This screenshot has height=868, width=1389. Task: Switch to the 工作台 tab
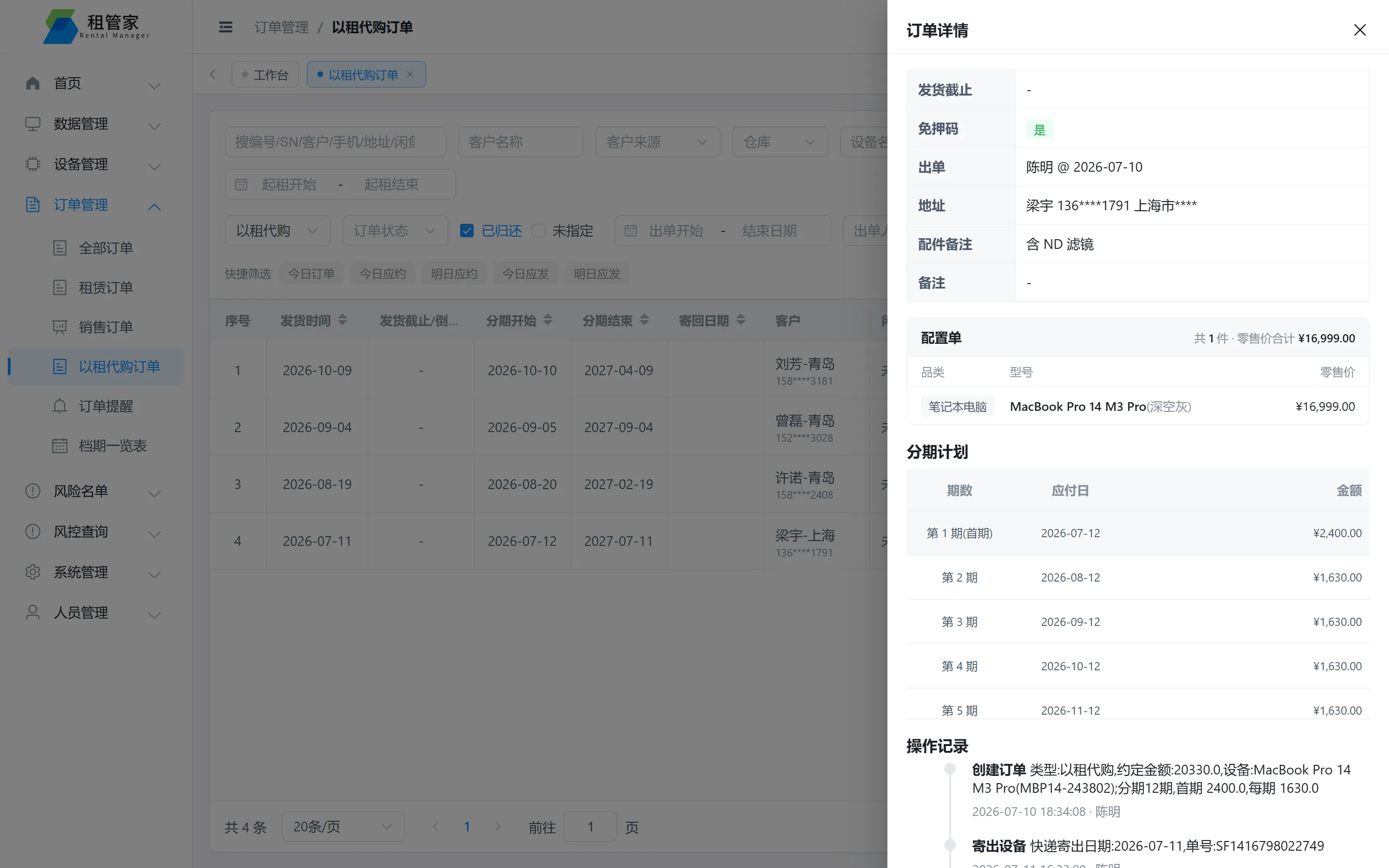point(265,75)
